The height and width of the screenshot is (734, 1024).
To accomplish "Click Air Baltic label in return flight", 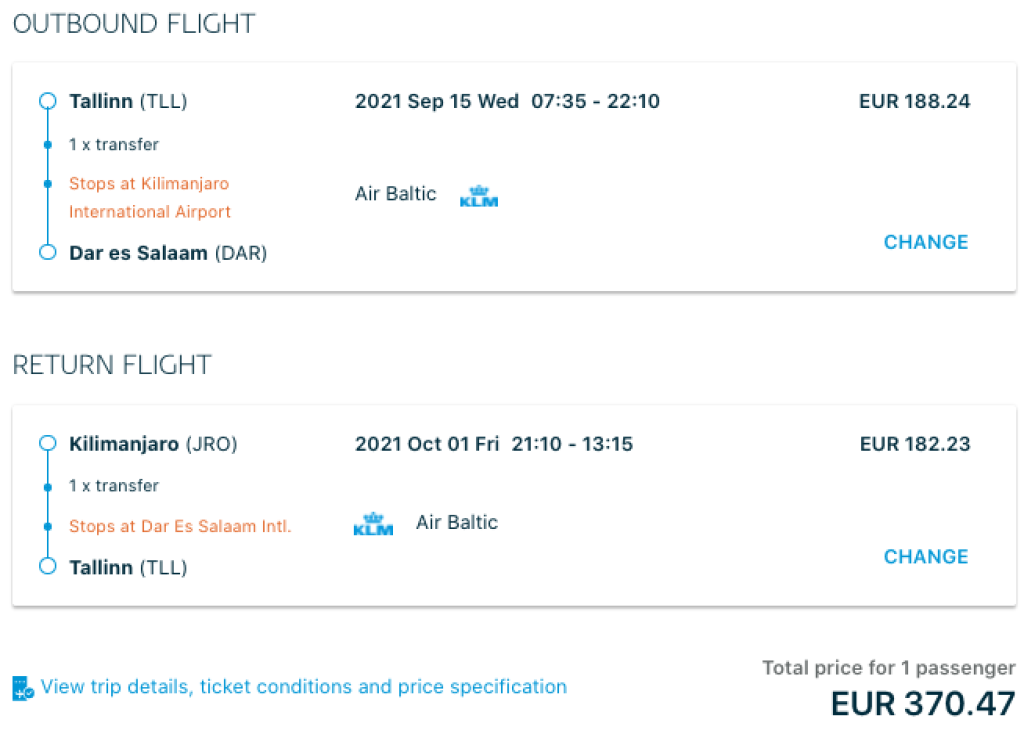I will pos(457,522).
